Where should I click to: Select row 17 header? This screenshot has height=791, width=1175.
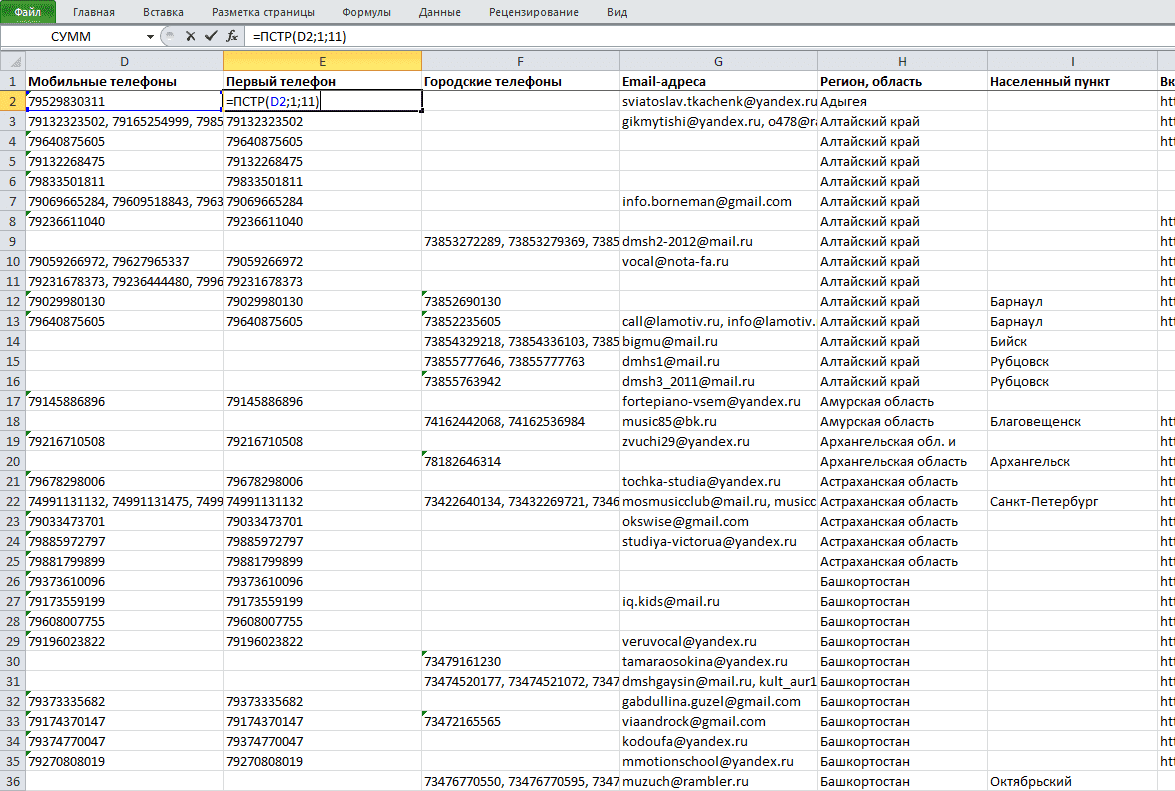(x=13, y=401)
